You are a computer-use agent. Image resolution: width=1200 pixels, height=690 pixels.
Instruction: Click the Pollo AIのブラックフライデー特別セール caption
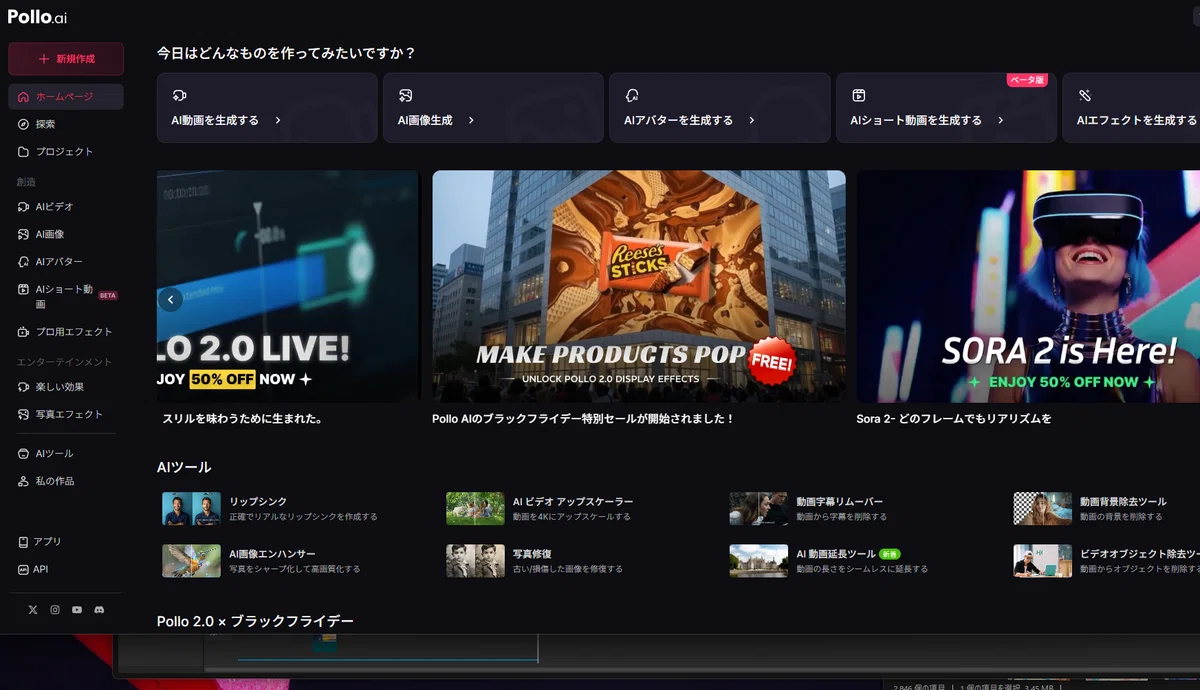(583, 419)
